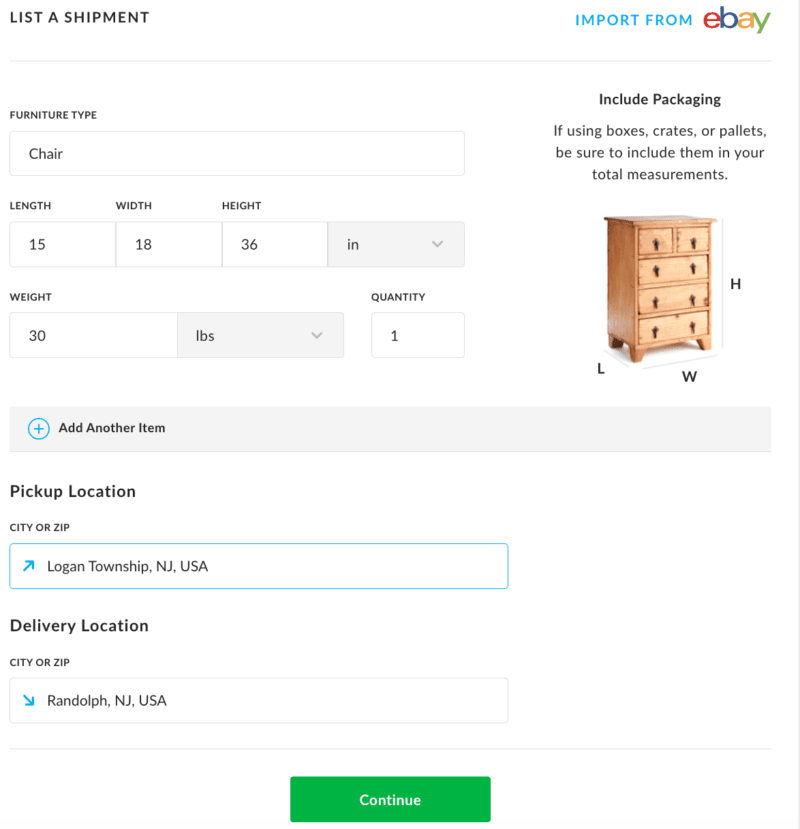Edit the Weight value field

(x=93, y=336)
